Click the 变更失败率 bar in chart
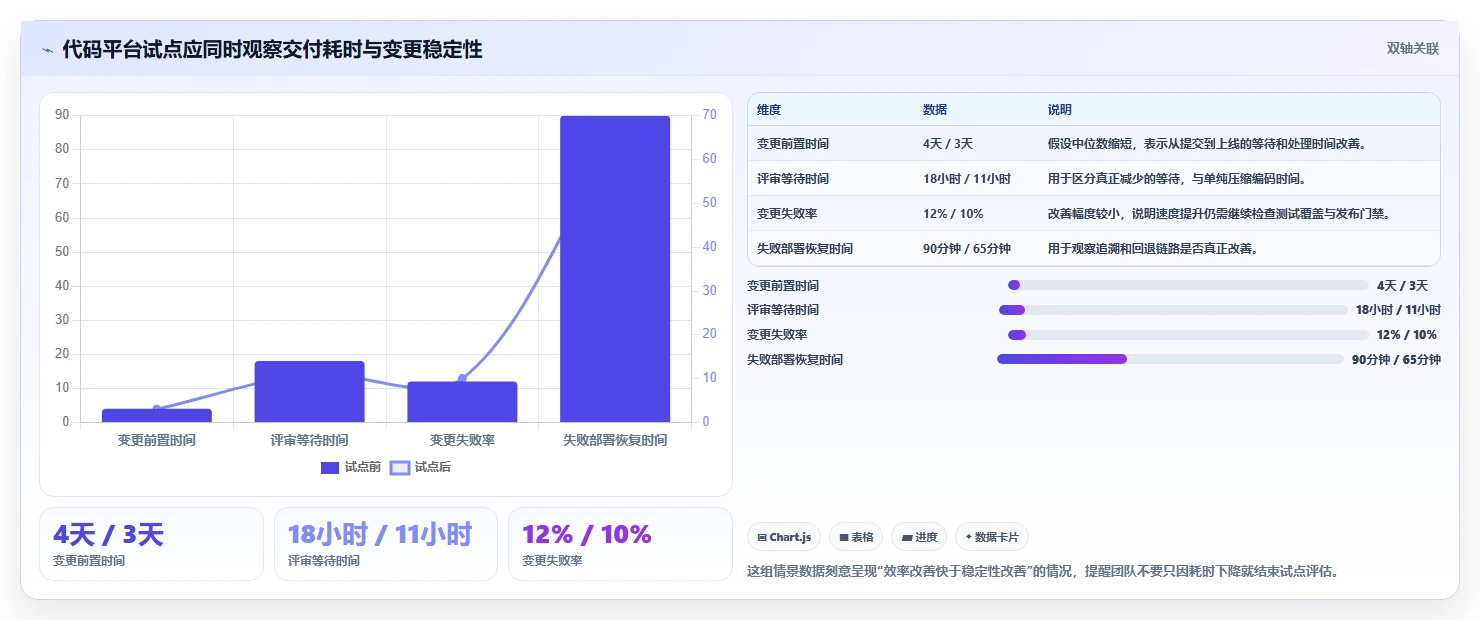 click(462, 401)
